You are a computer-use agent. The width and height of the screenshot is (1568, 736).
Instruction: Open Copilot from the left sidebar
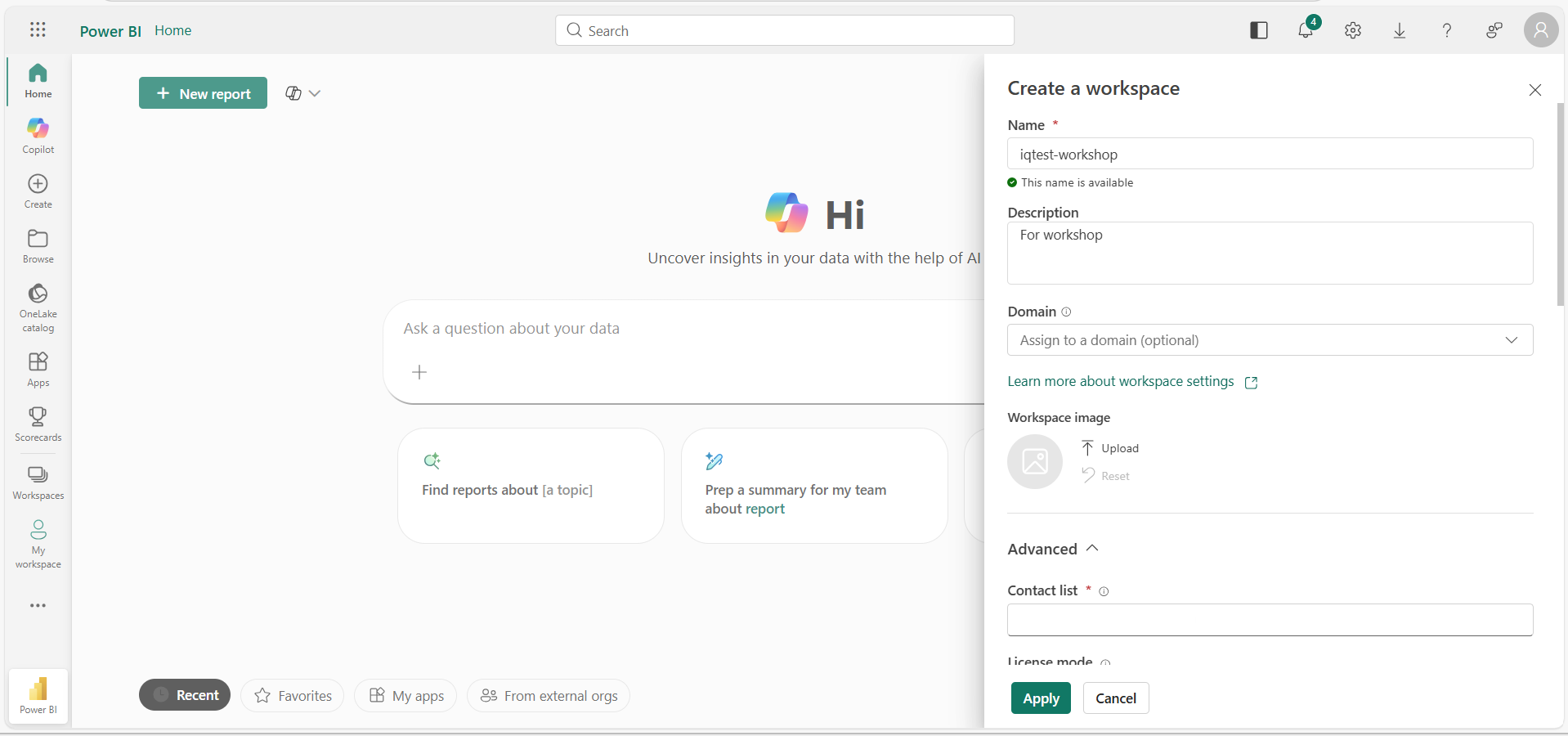(38, 135)
